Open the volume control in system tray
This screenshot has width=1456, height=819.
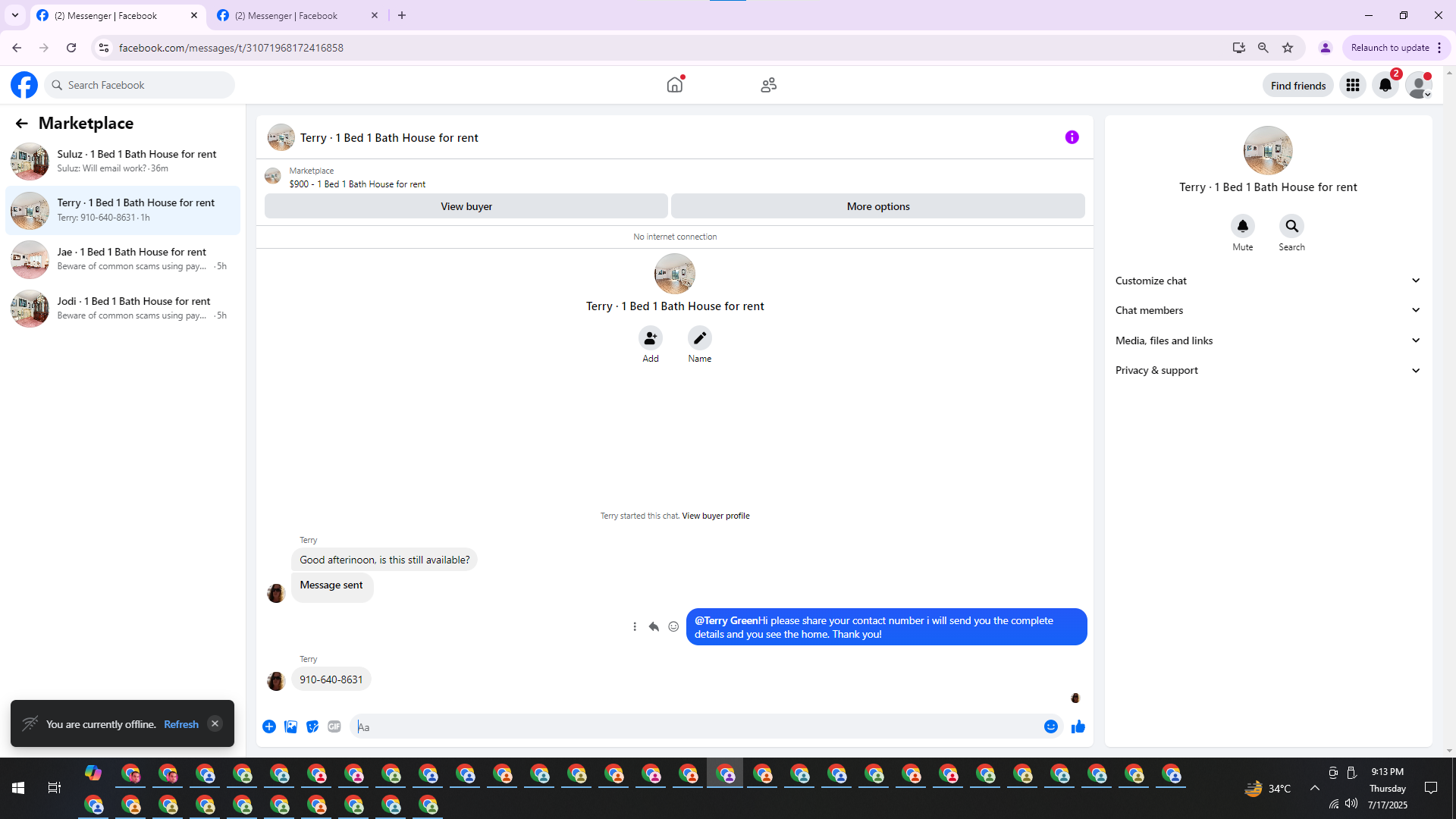1351,804
